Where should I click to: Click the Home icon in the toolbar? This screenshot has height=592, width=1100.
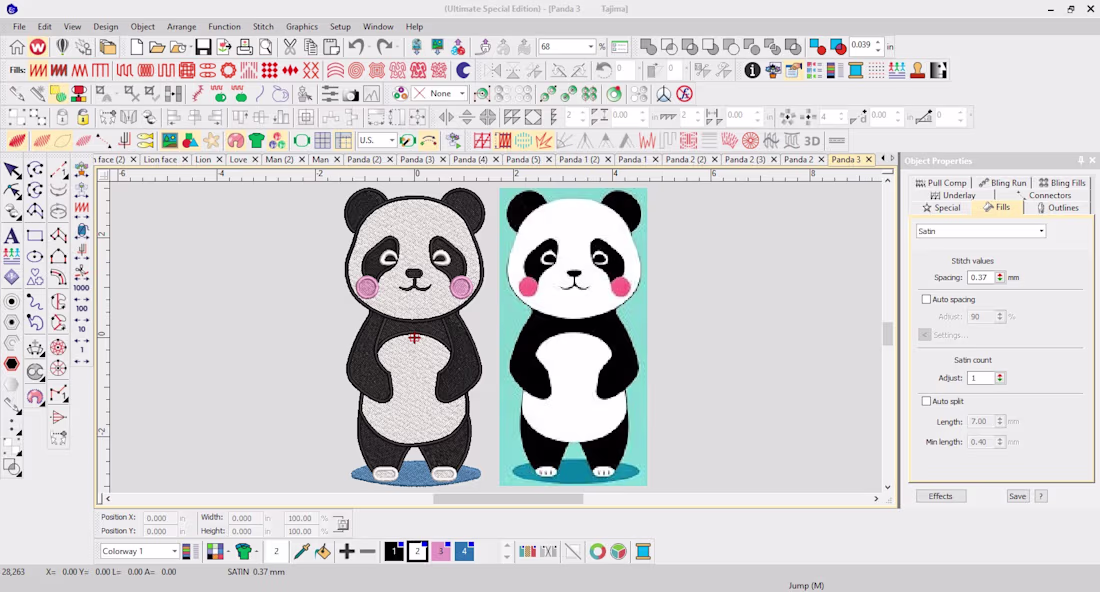[17, 47]
